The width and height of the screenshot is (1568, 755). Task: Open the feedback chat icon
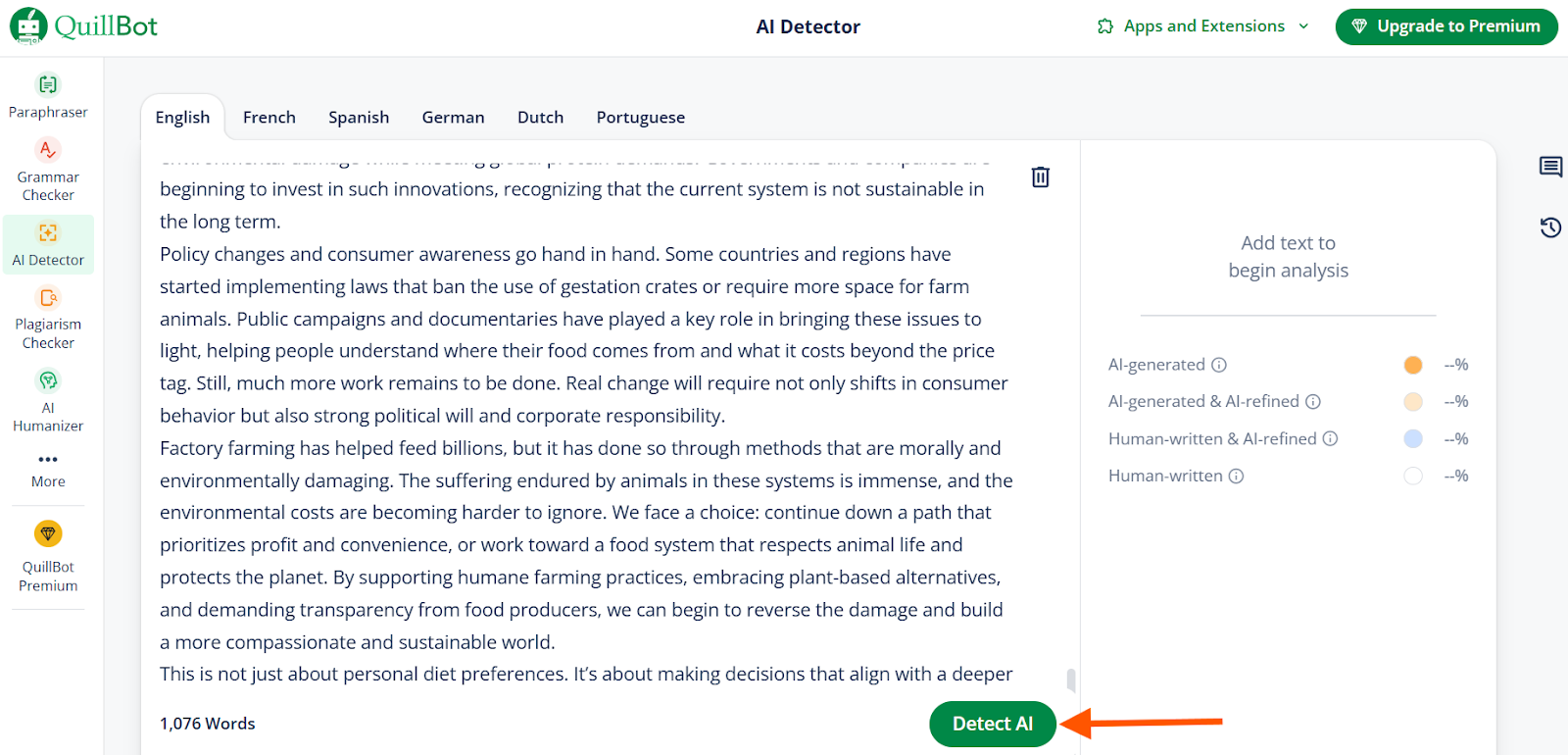(1550, 167)
